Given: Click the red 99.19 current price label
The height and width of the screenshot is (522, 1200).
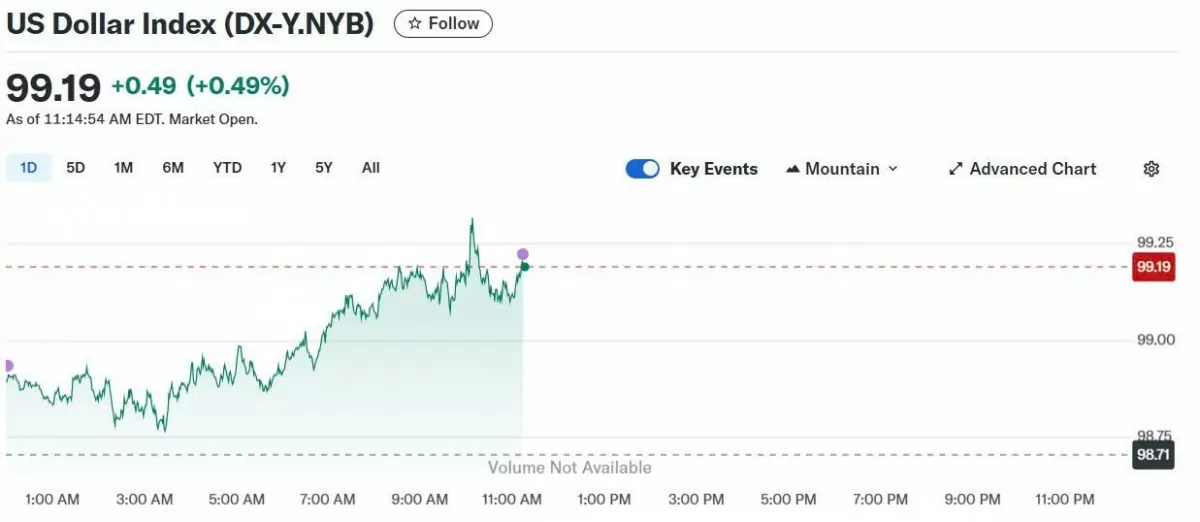Looking at the screenshot, I should click(x=1152, y=267).
